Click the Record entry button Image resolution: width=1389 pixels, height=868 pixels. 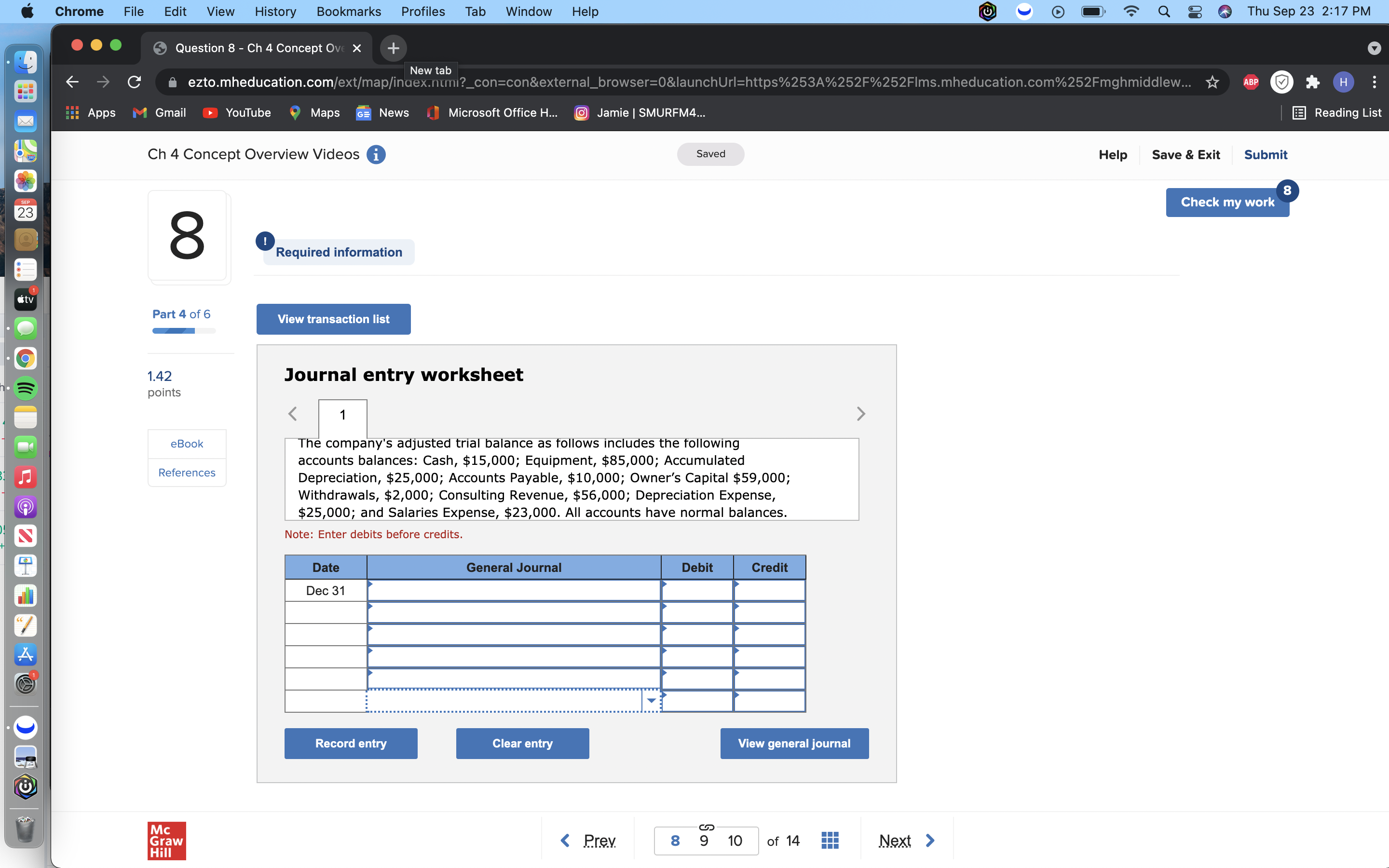351,743
